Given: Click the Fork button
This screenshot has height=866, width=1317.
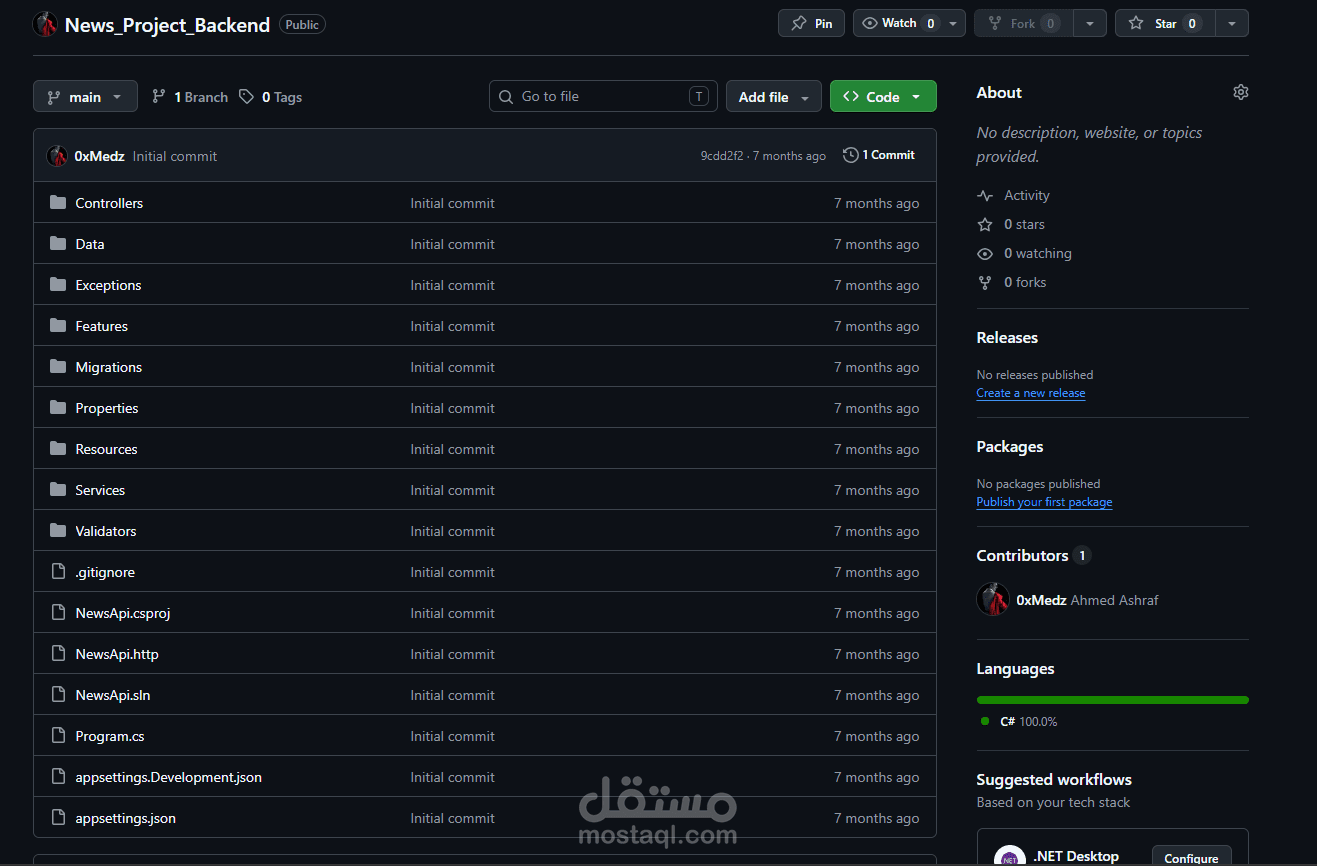Looking at the screenshot, I should [x=1024, y=23].
